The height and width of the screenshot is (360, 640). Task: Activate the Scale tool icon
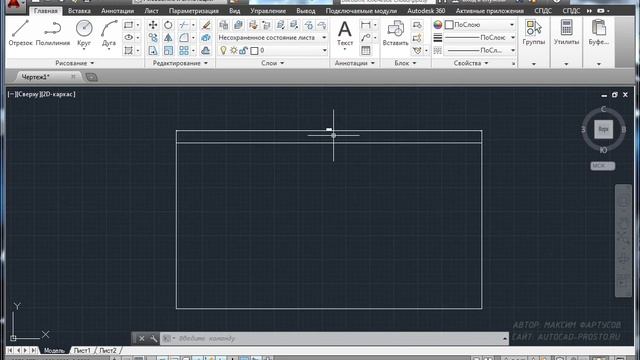point(168,50)
